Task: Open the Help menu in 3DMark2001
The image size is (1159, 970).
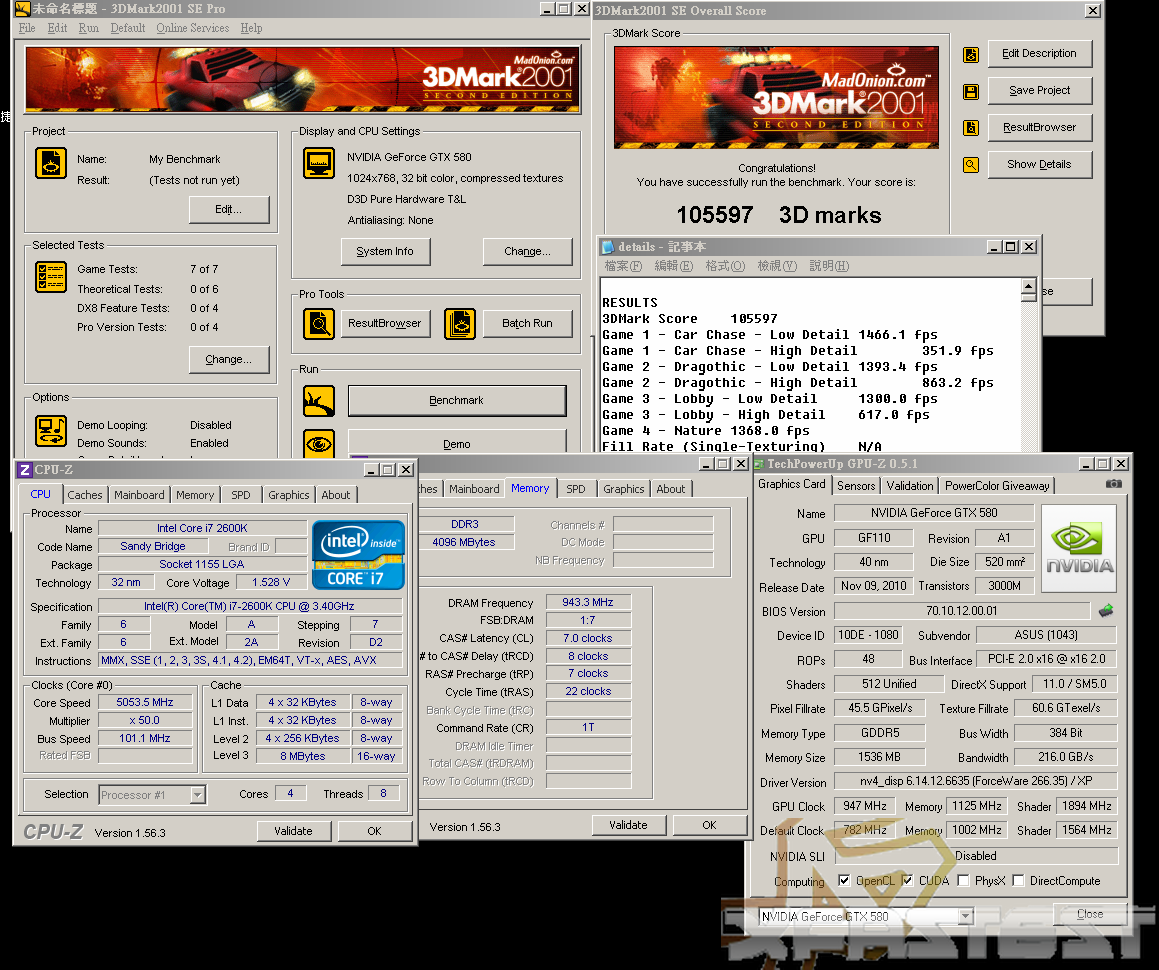Action: 251,28
